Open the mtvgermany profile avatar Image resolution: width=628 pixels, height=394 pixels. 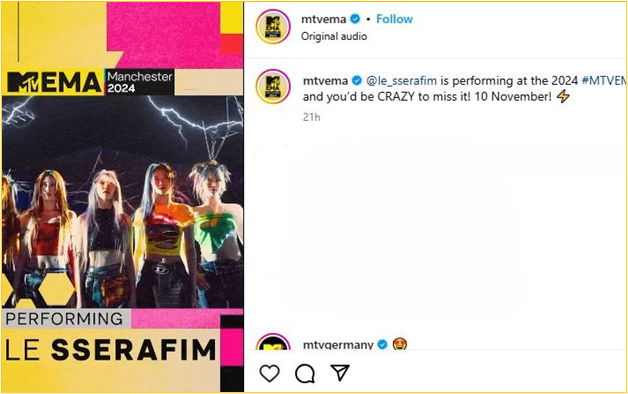pyautogui.click(x=273, y=342)
